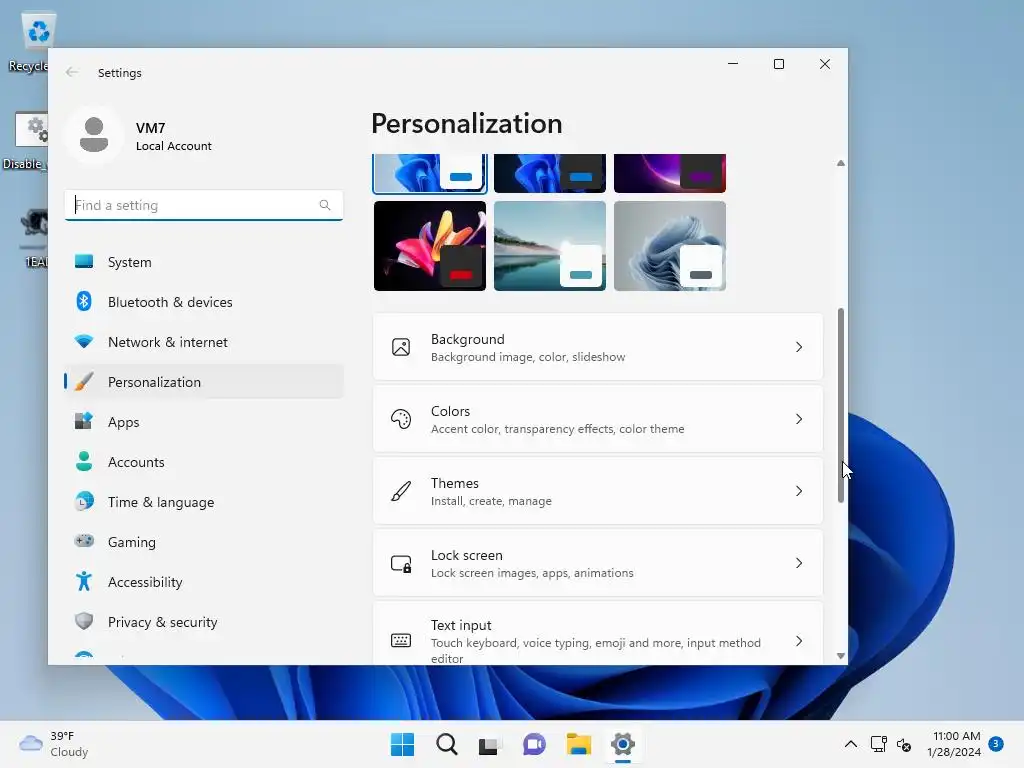Open the Apps settings category
The width and height of the screenshot is (1024, 768).
(203, 421)
